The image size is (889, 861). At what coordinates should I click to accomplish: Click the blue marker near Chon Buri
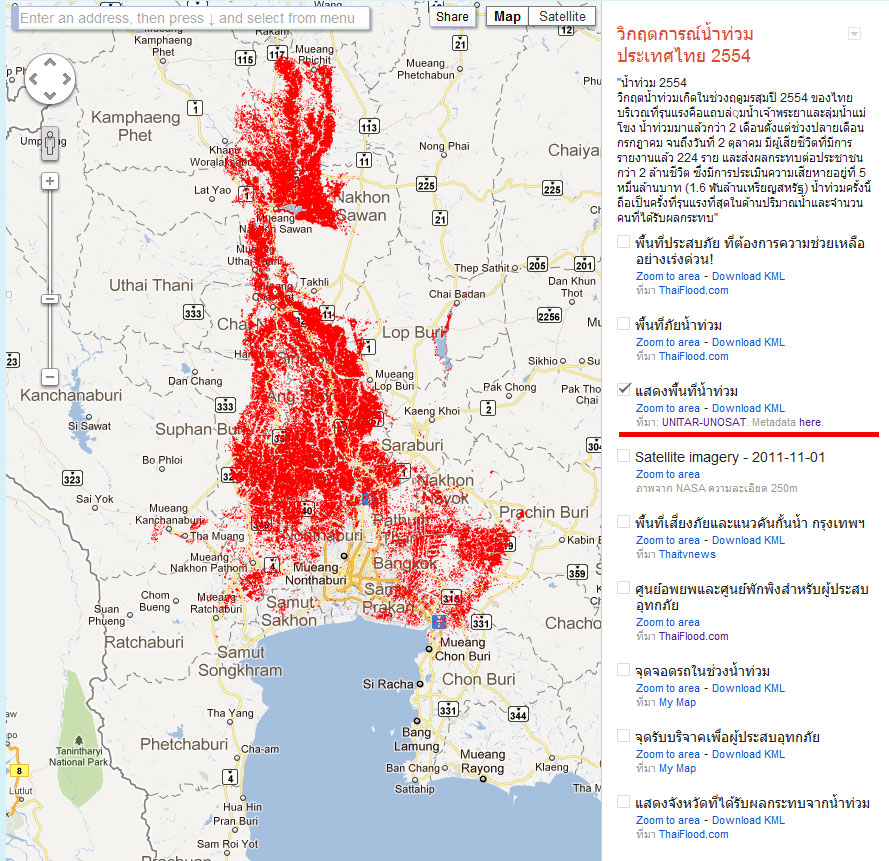coord(439,621)
